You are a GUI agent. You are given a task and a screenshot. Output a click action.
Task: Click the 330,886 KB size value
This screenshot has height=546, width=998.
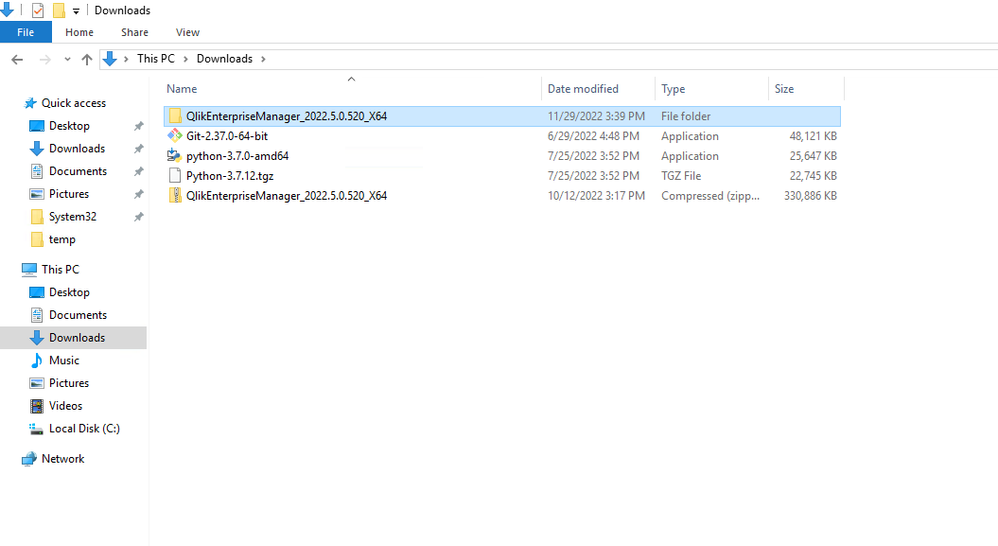[x=810, y=195]
